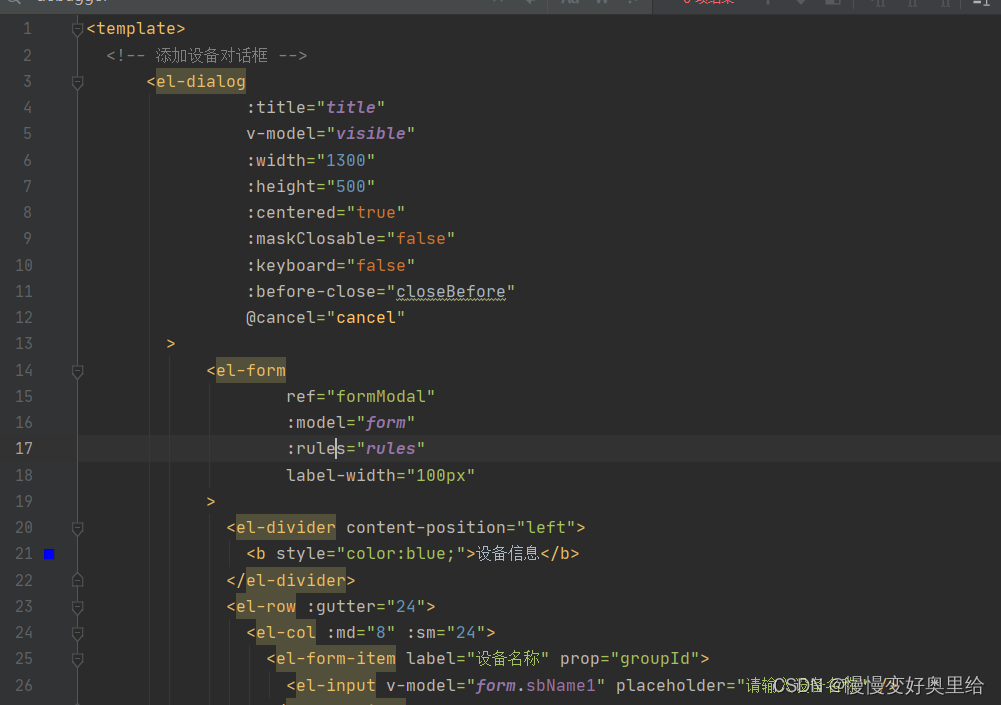Click the bookmark gutter icon on line 22
The image size is (1001, 705).
coord(77,579)
